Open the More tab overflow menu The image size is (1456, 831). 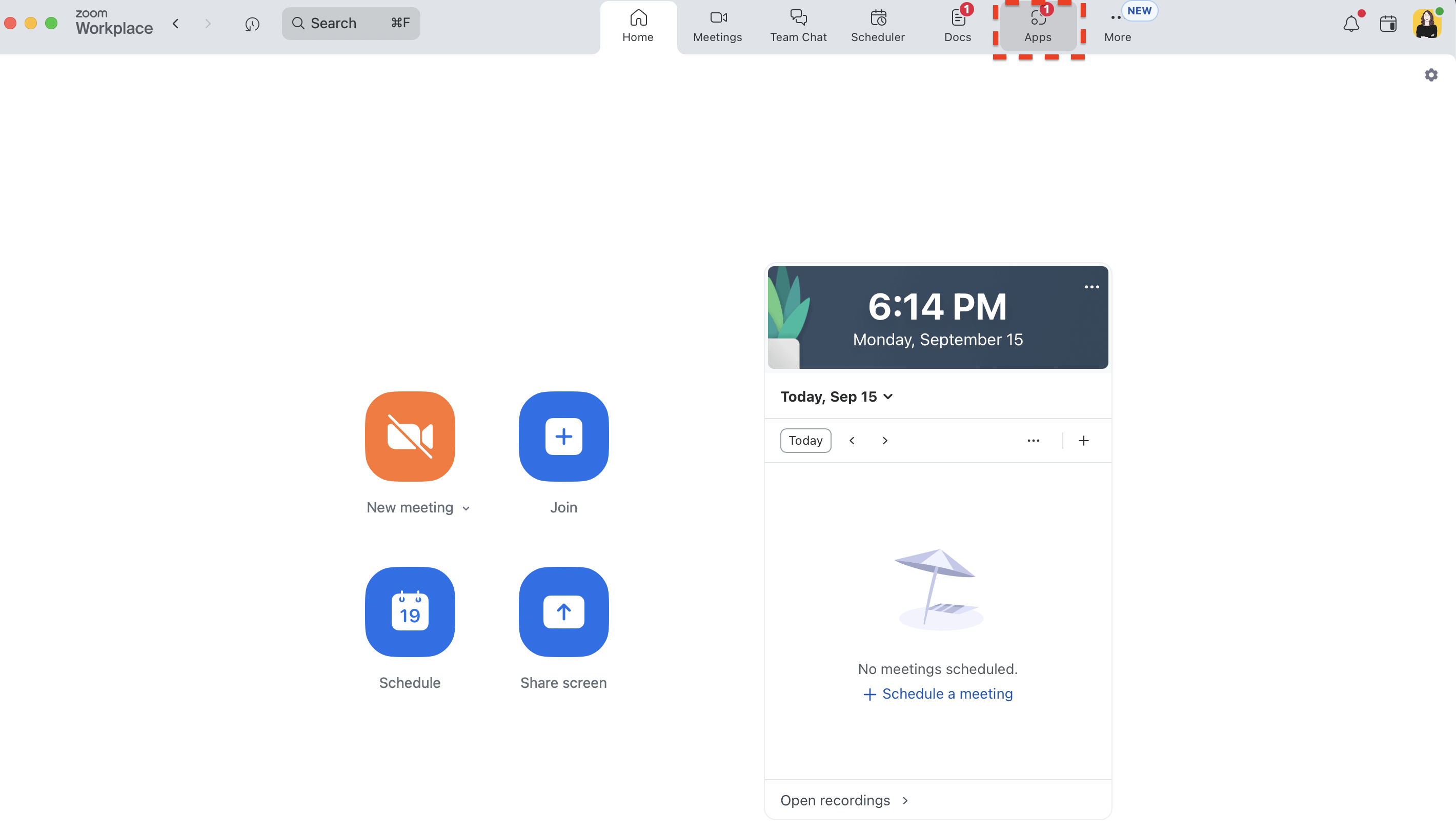point(1117,26)
